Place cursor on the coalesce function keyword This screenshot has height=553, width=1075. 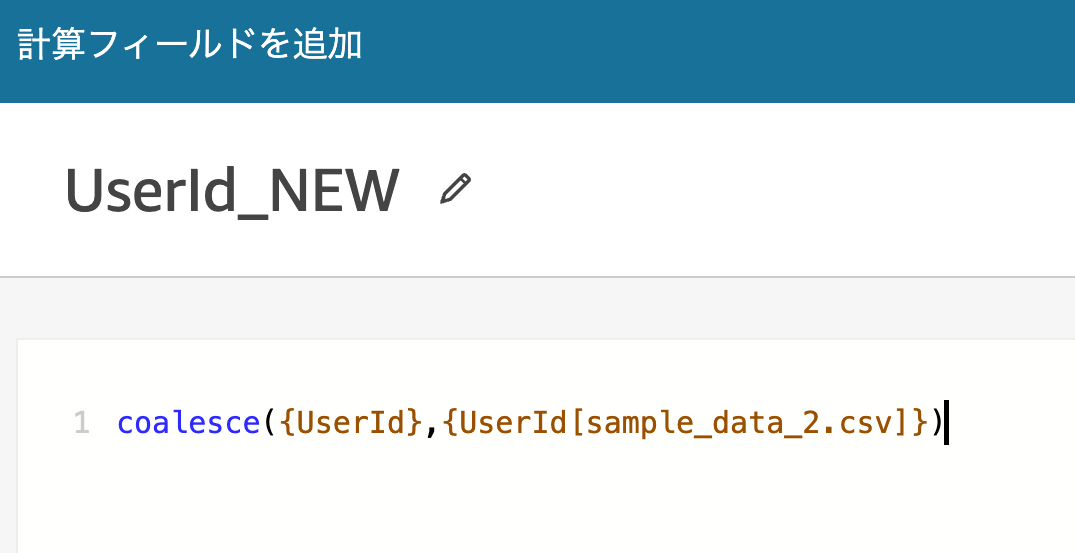tap(189, 423)
